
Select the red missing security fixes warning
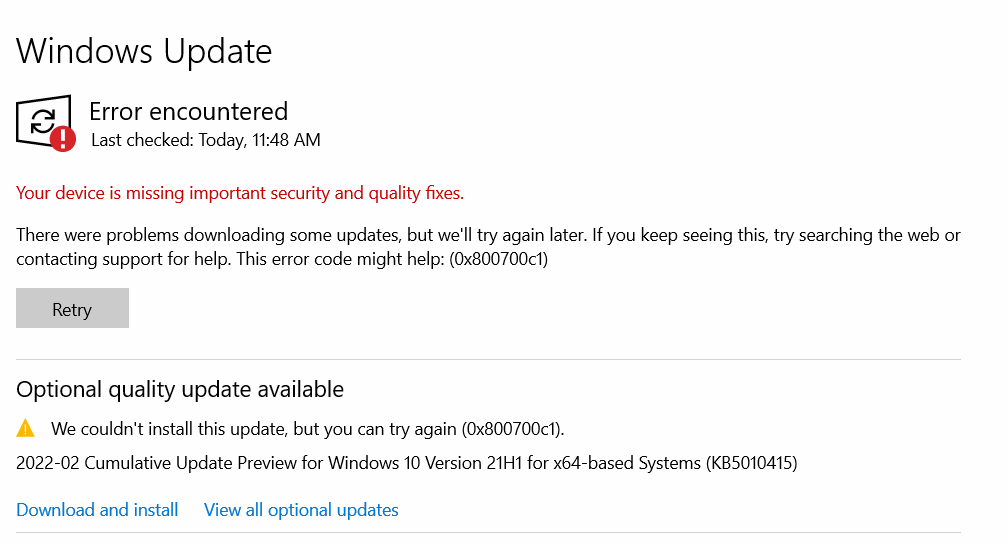(x=240, y=193)
